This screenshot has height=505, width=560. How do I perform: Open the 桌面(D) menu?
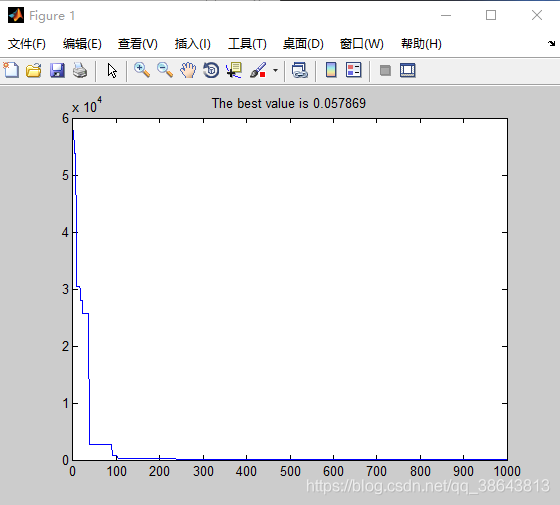(303, 44)
